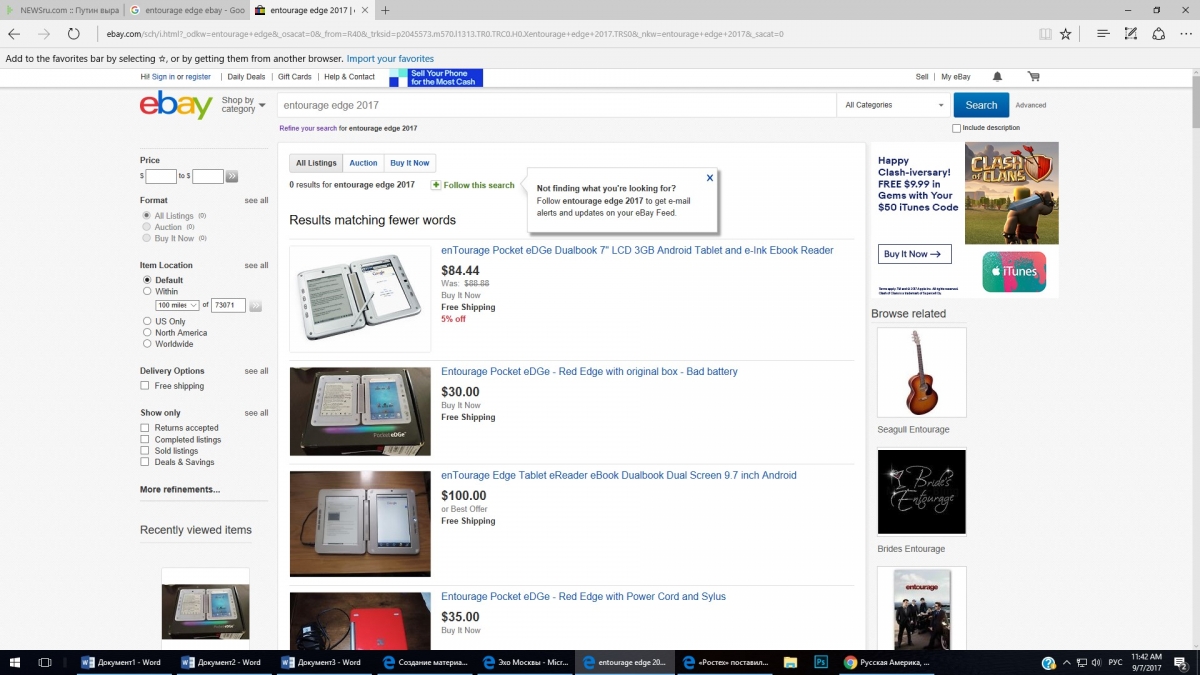Open the $84.44 enTourage Pocket eDGe Dualbook listing
Image resolution: width=1200 pixels, height=675 pixels.
(637, 250)
